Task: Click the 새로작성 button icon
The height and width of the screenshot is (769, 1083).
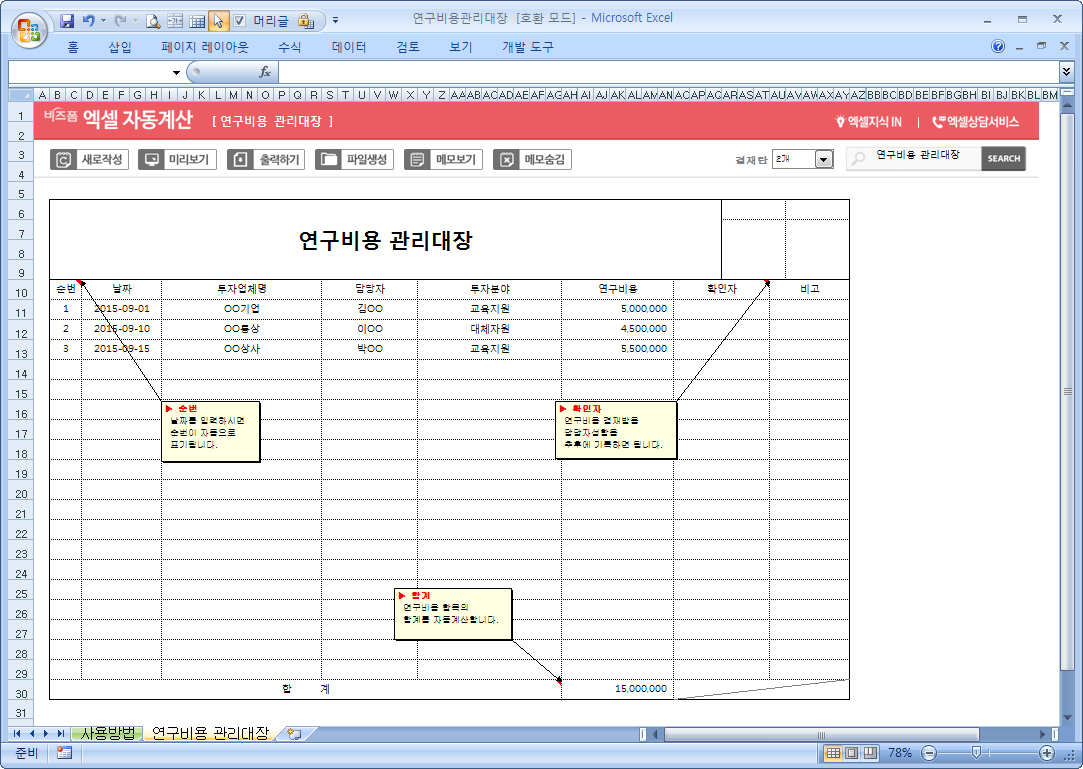Action: click(x=64, y=160)
